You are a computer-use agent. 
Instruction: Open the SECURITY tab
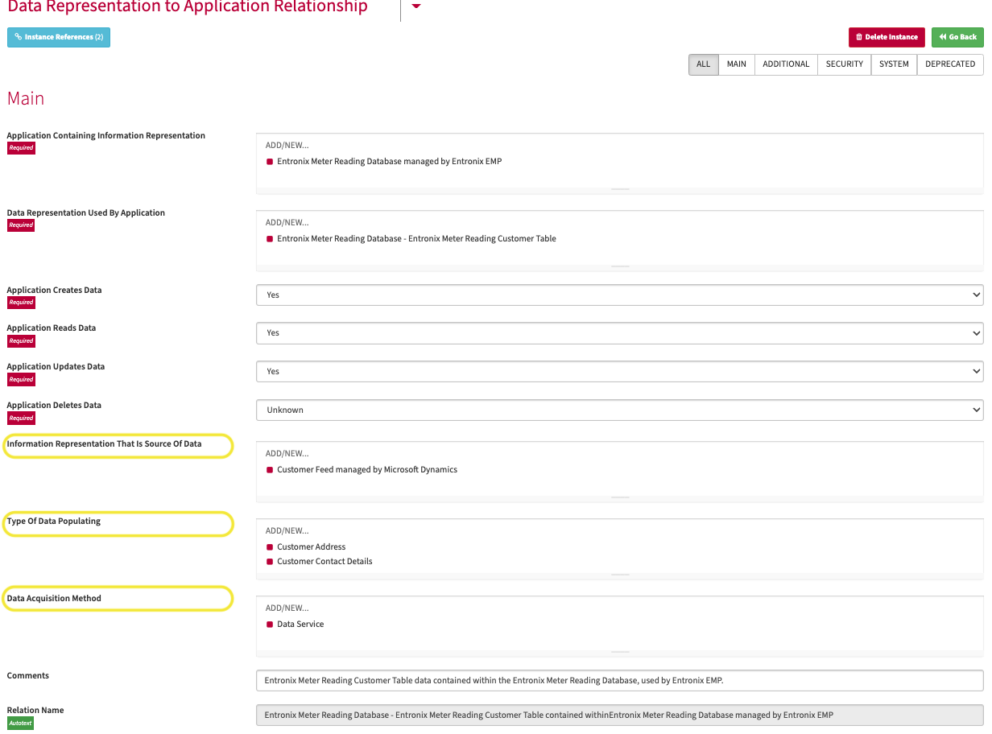[x=844, y=64]
